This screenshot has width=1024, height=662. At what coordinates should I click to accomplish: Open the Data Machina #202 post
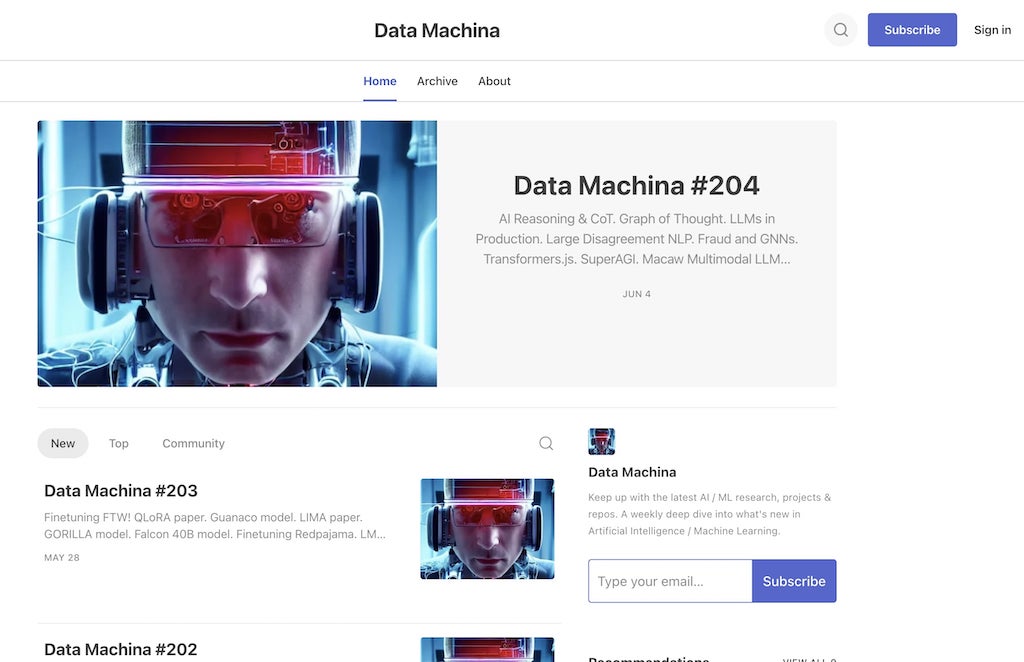click(x=120, y=649)
